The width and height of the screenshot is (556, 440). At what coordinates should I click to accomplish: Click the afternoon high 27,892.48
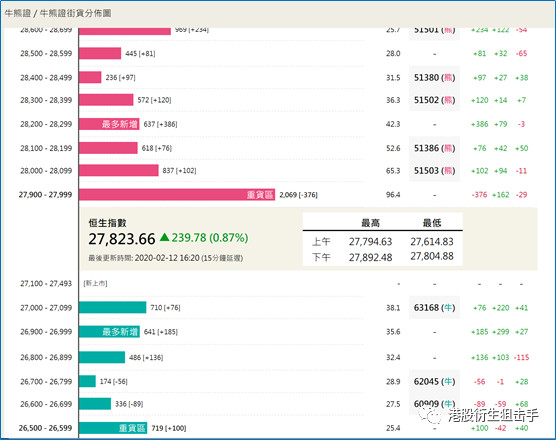[371, 257]
